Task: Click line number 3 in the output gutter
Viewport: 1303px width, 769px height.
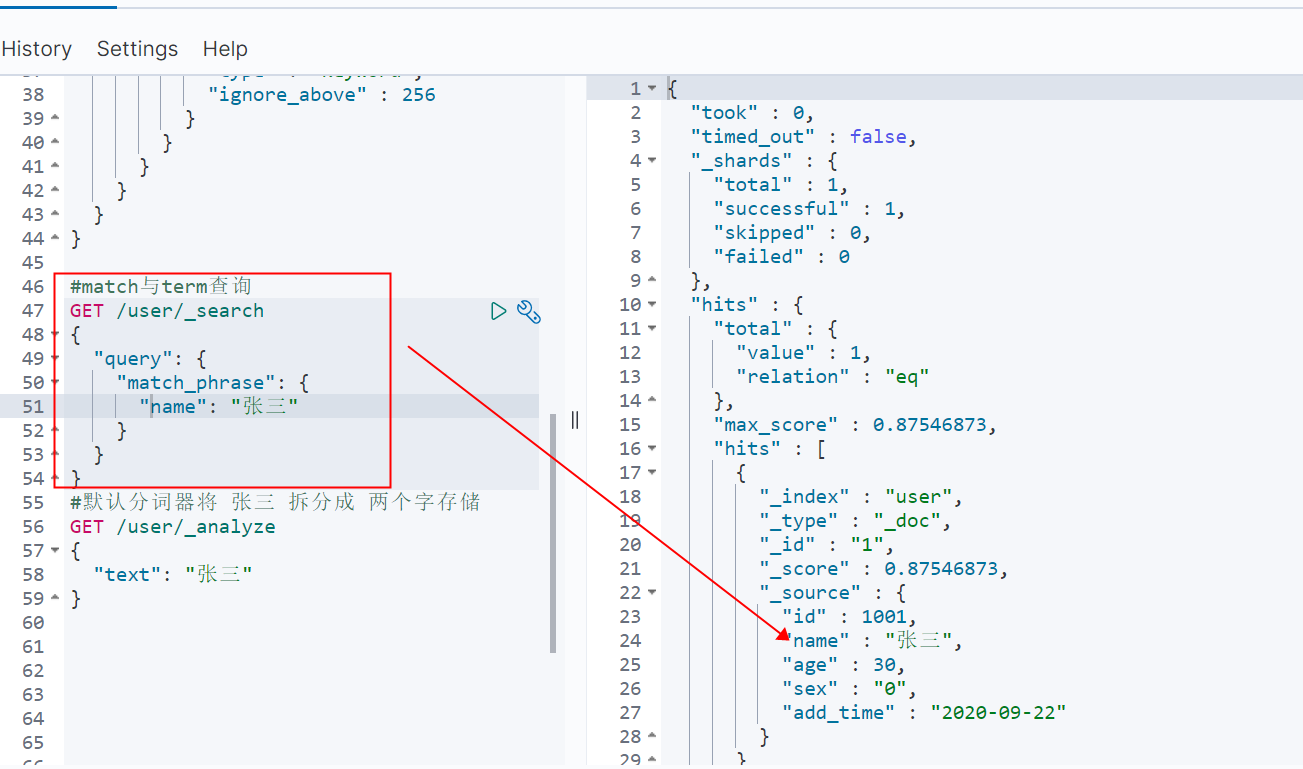Action: click(x=635, y=137)
